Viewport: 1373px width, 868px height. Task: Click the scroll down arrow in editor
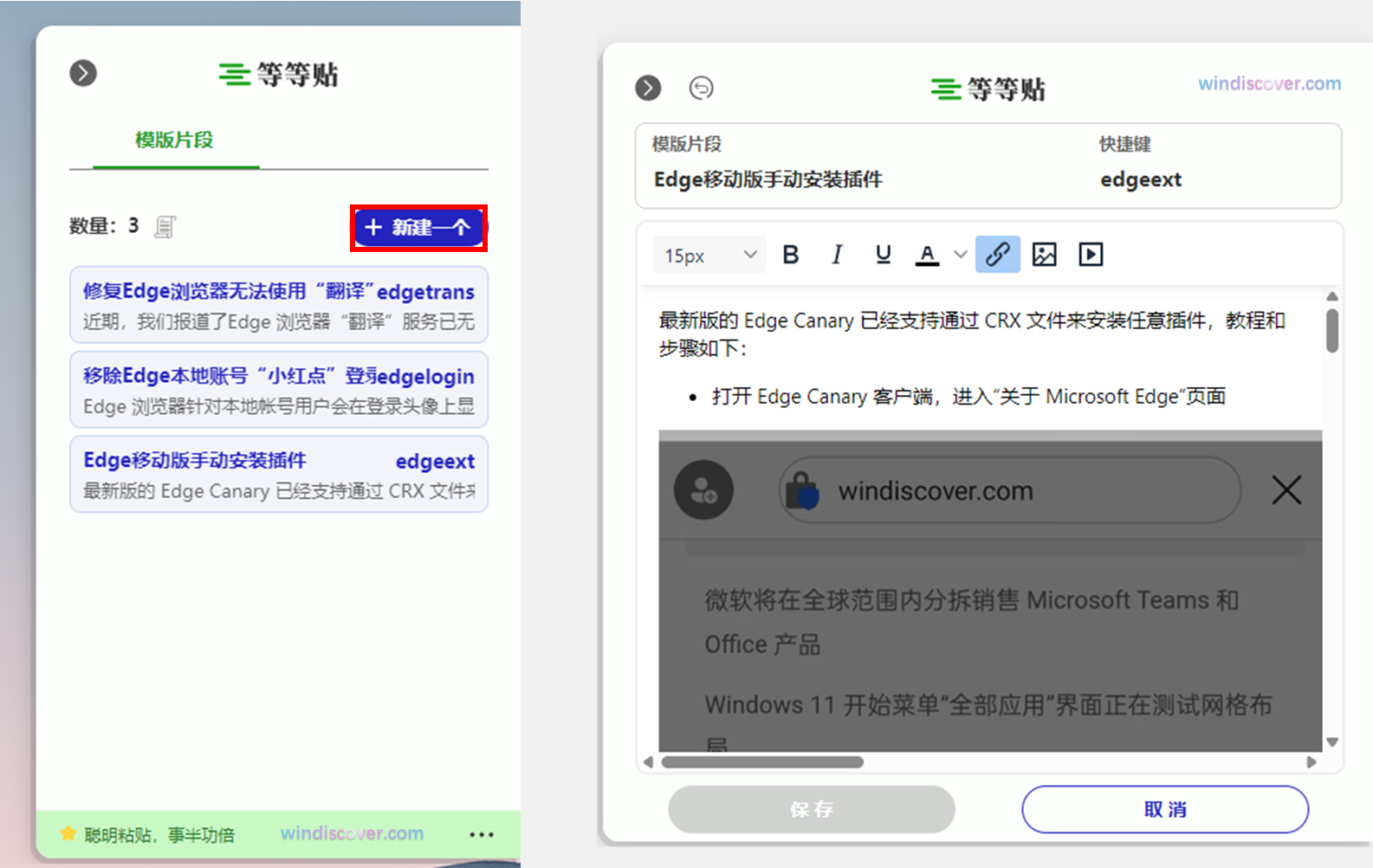(x=1332, y=742)
